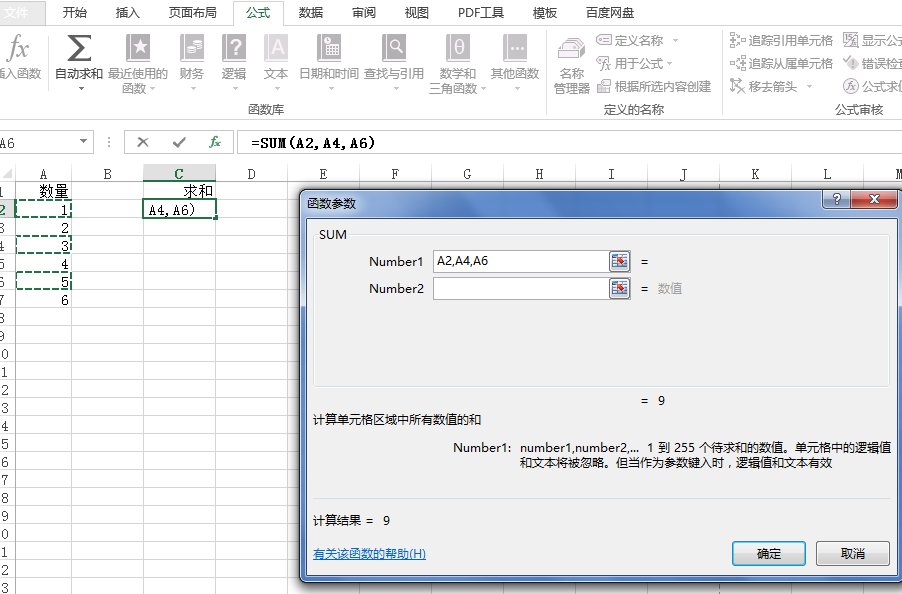This screenshot has height=594, width=902.
Task: Click the Show Formulas icon
Action: click(851, 40)
